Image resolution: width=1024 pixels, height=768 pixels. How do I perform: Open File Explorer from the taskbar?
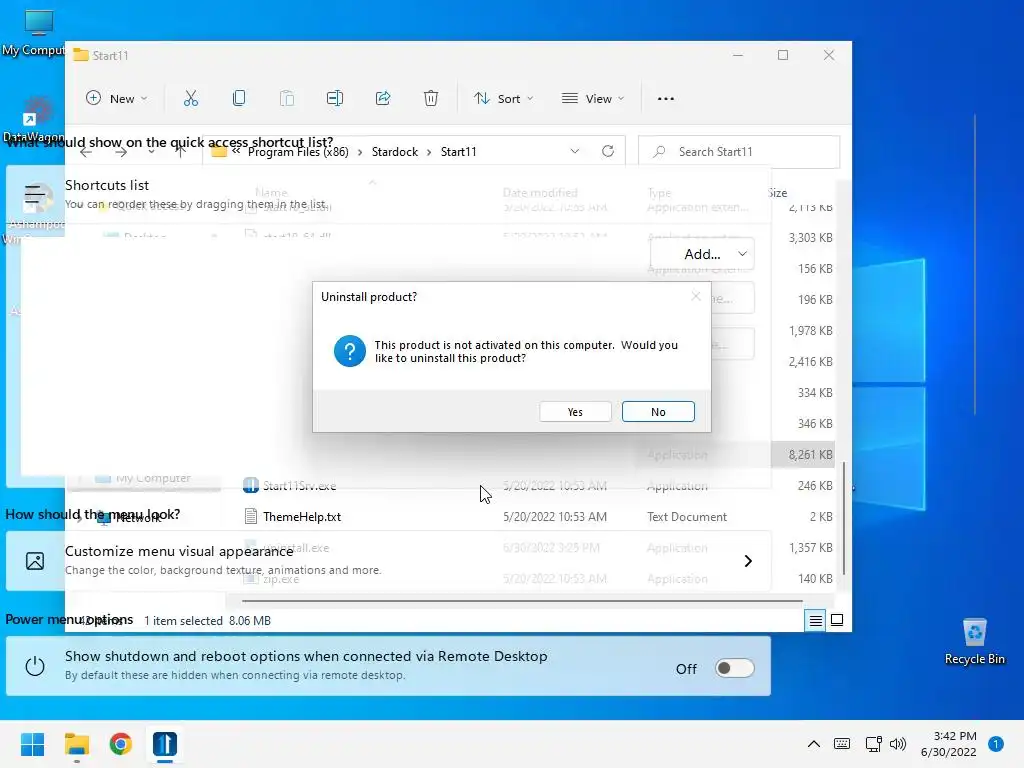point(76,744)
